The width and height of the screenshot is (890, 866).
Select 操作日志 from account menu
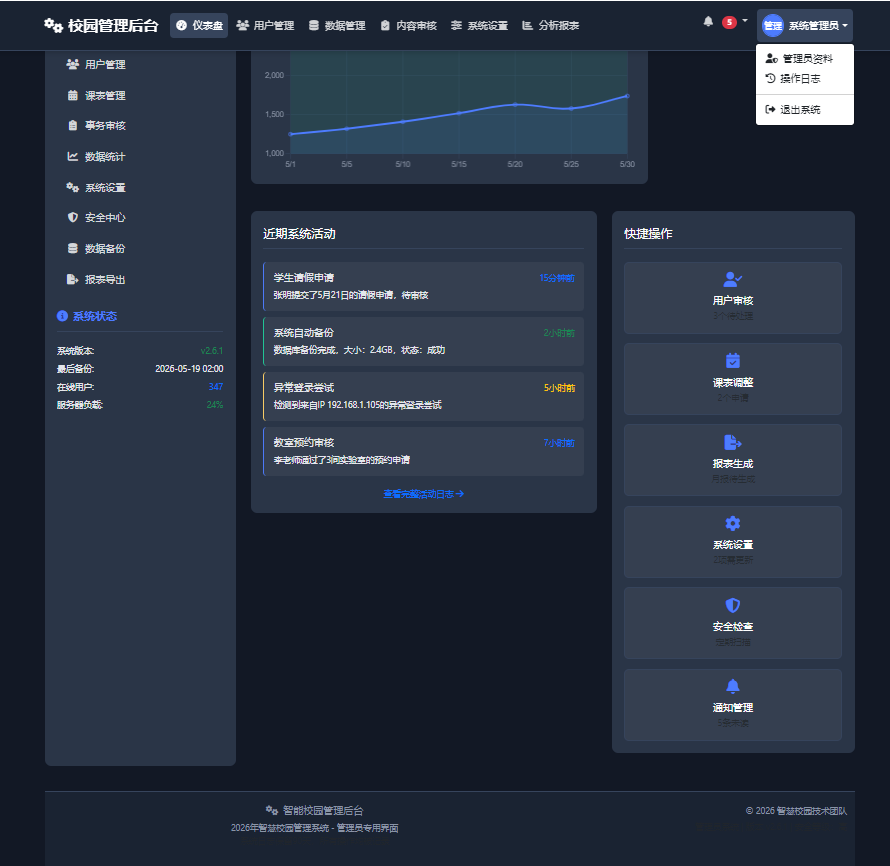point(805,78)
